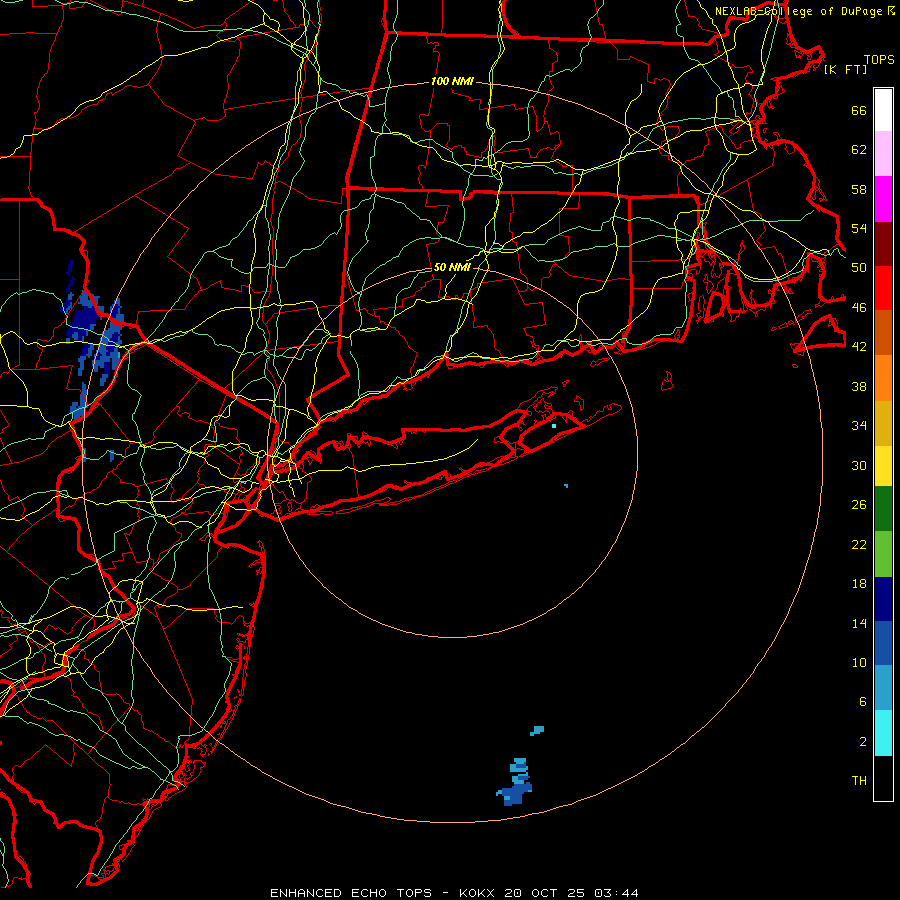The height and width of the screenshot is (900, 900).
Task: Click the '50' legend value
Action: (859, 268)
